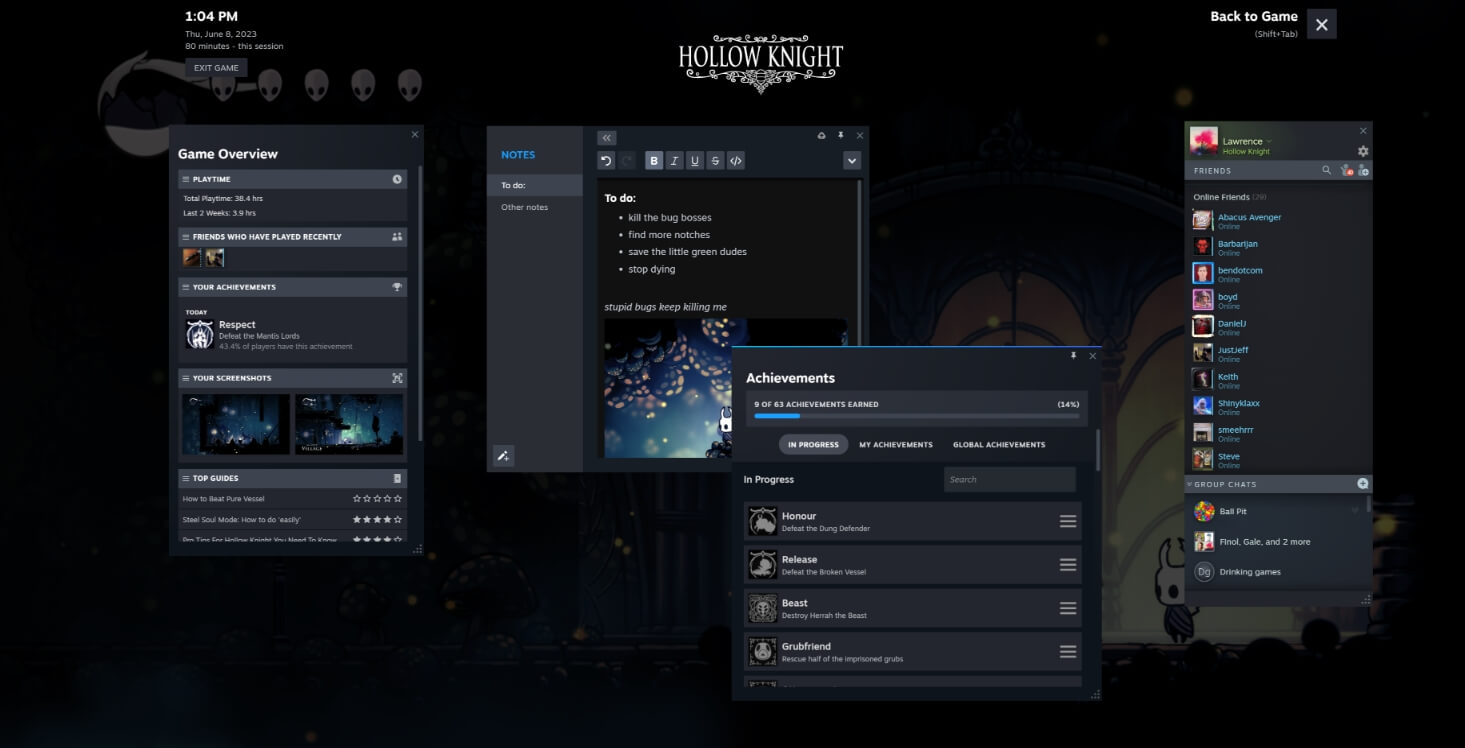This screenshot has height=748, width=1465.
Task: Open the Global Achievements tab
Action: [999, 444]
